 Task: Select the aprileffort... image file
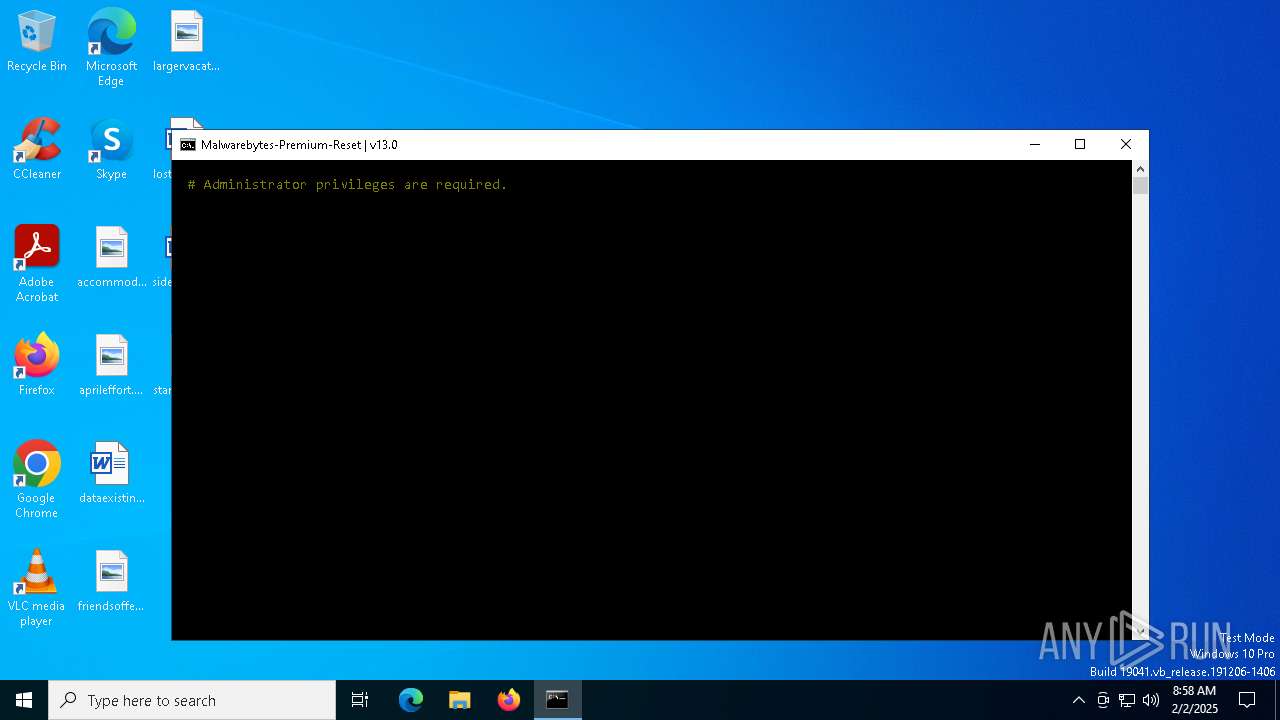tap(111, 366)
